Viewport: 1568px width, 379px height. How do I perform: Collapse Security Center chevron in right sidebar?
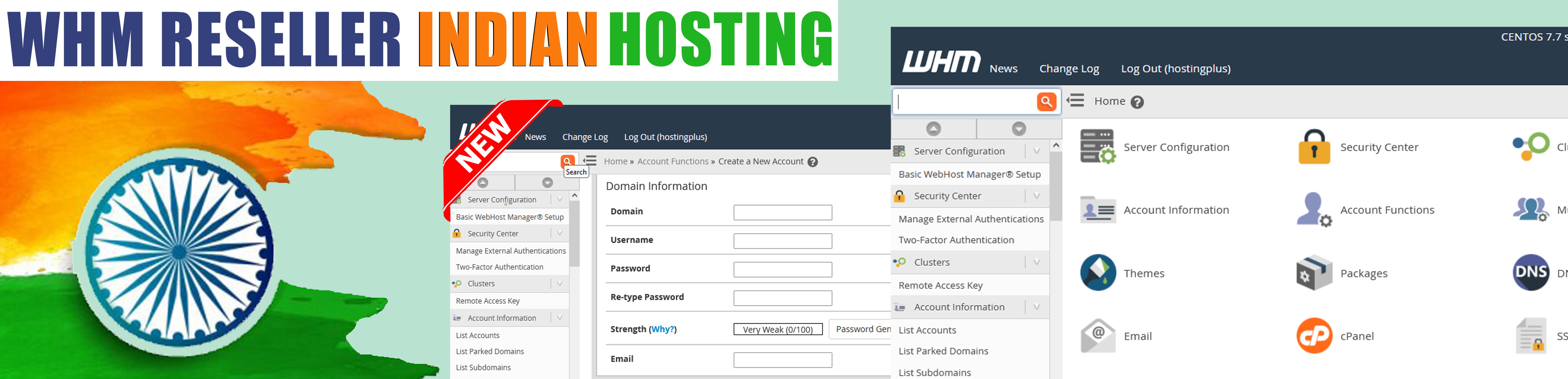1037,196
